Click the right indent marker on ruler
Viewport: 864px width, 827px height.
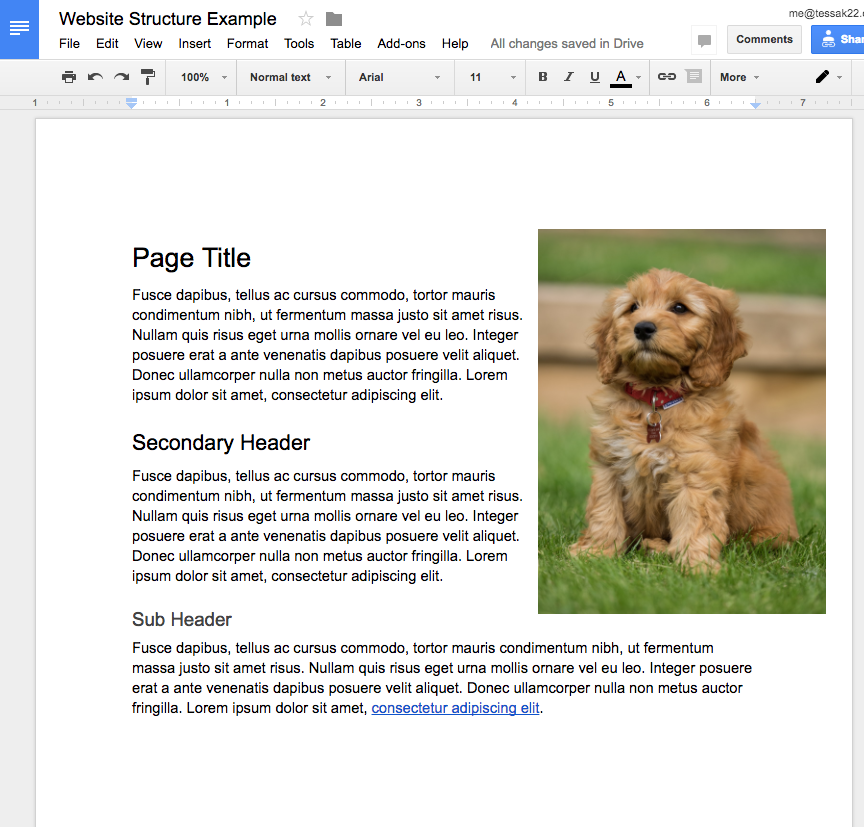tap(755, 104)
